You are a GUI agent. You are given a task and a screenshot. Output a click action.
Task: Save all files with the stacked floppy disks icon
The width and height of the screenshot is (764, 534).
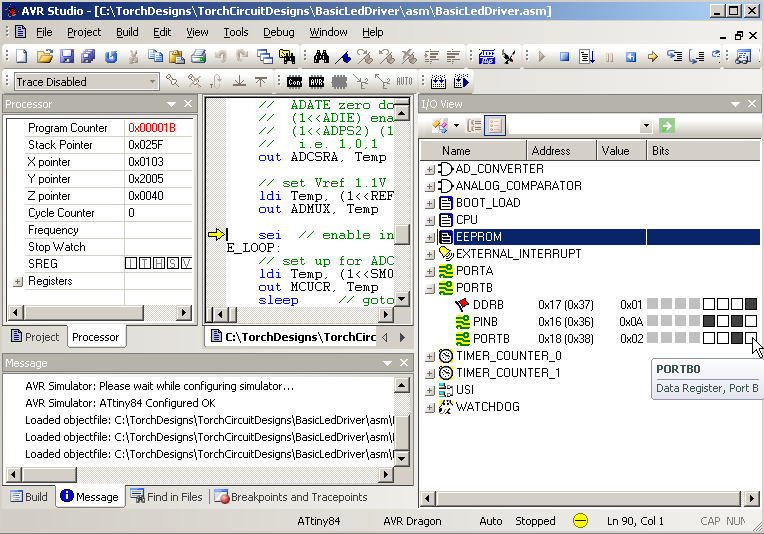88,57
